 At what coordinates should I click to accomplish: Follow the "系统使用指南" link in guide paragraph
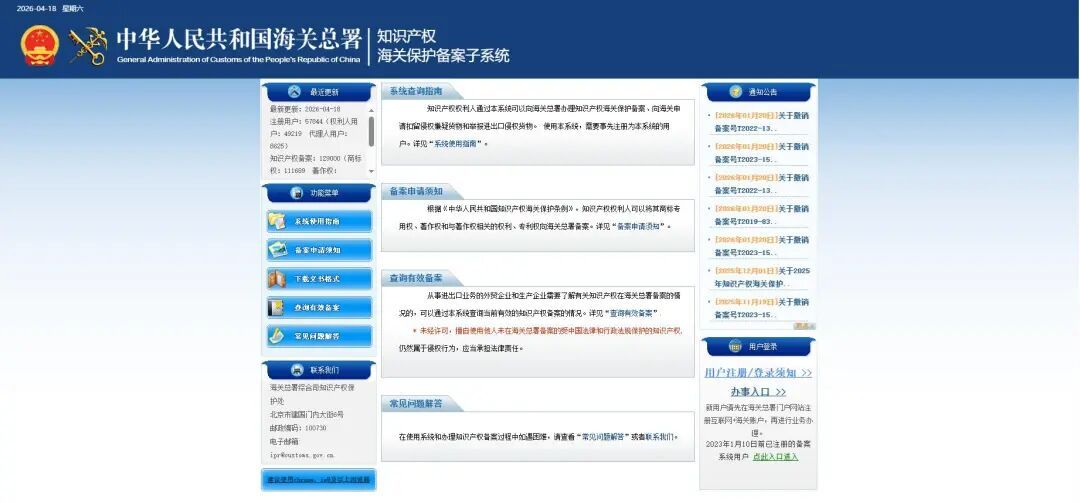pyautogui.click(x=457, y=144)
